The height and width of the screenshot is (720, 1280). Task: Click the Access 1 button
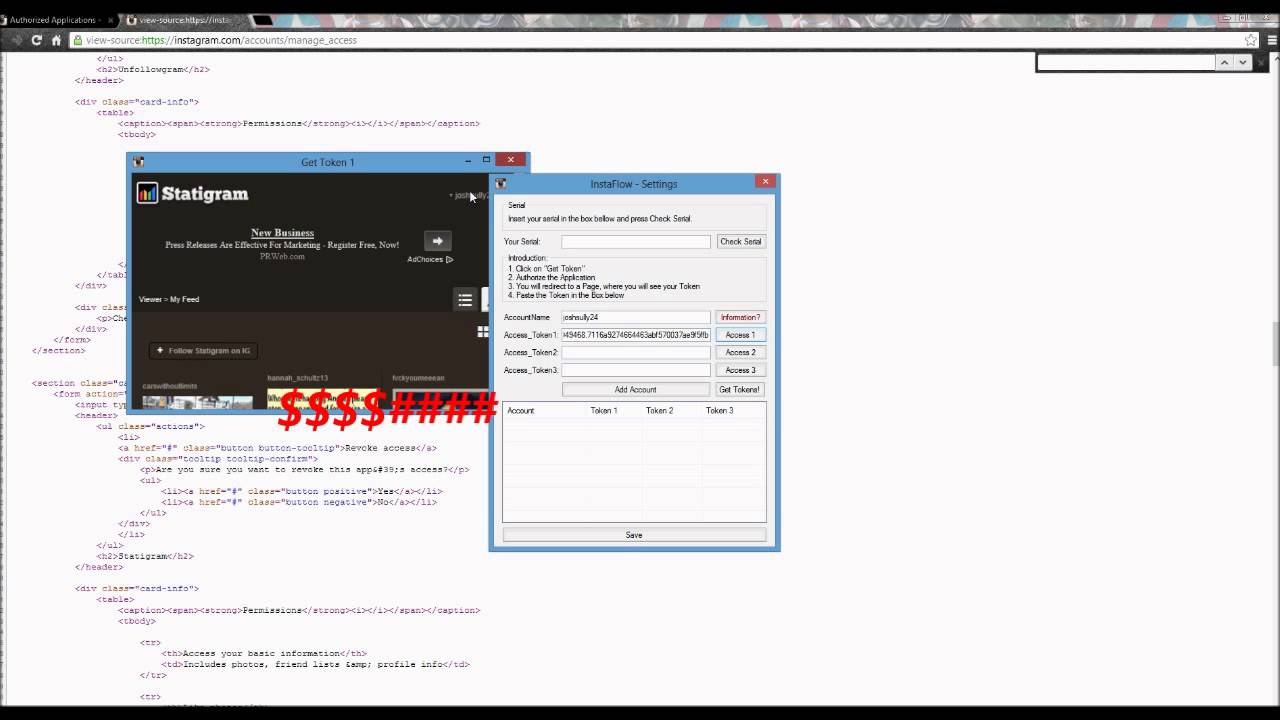pos(741,335)
